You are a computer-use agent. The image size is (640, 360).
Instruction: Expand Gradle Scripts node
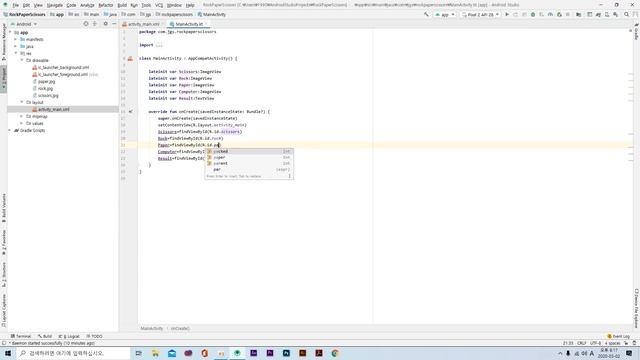coord(10,130)
